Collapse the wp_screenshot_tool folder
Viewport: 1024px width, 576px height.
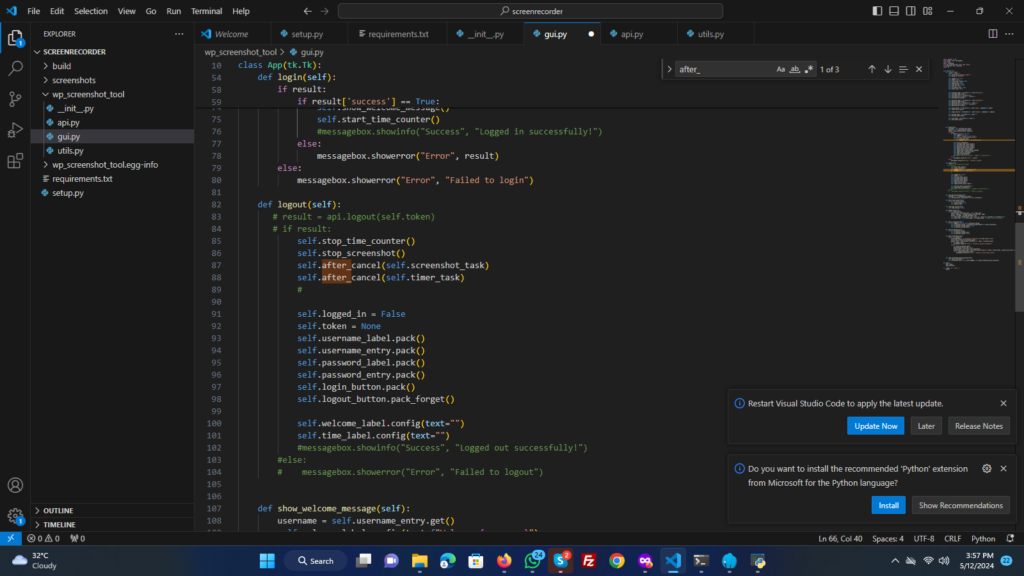pos(88,94)
